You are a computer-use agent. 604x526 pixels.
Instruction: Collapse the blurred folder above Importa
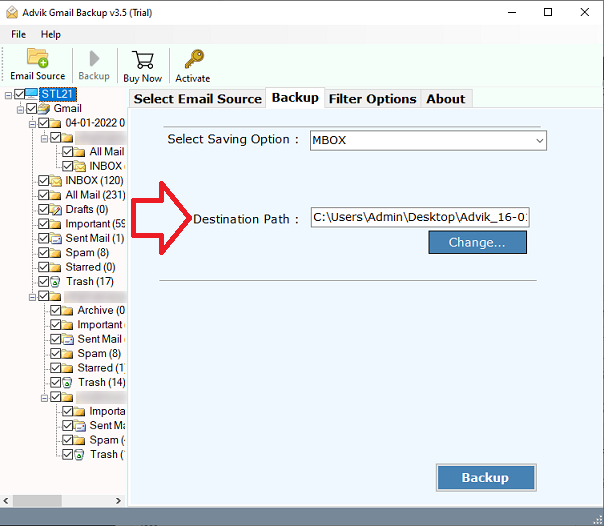pos(45,398)
